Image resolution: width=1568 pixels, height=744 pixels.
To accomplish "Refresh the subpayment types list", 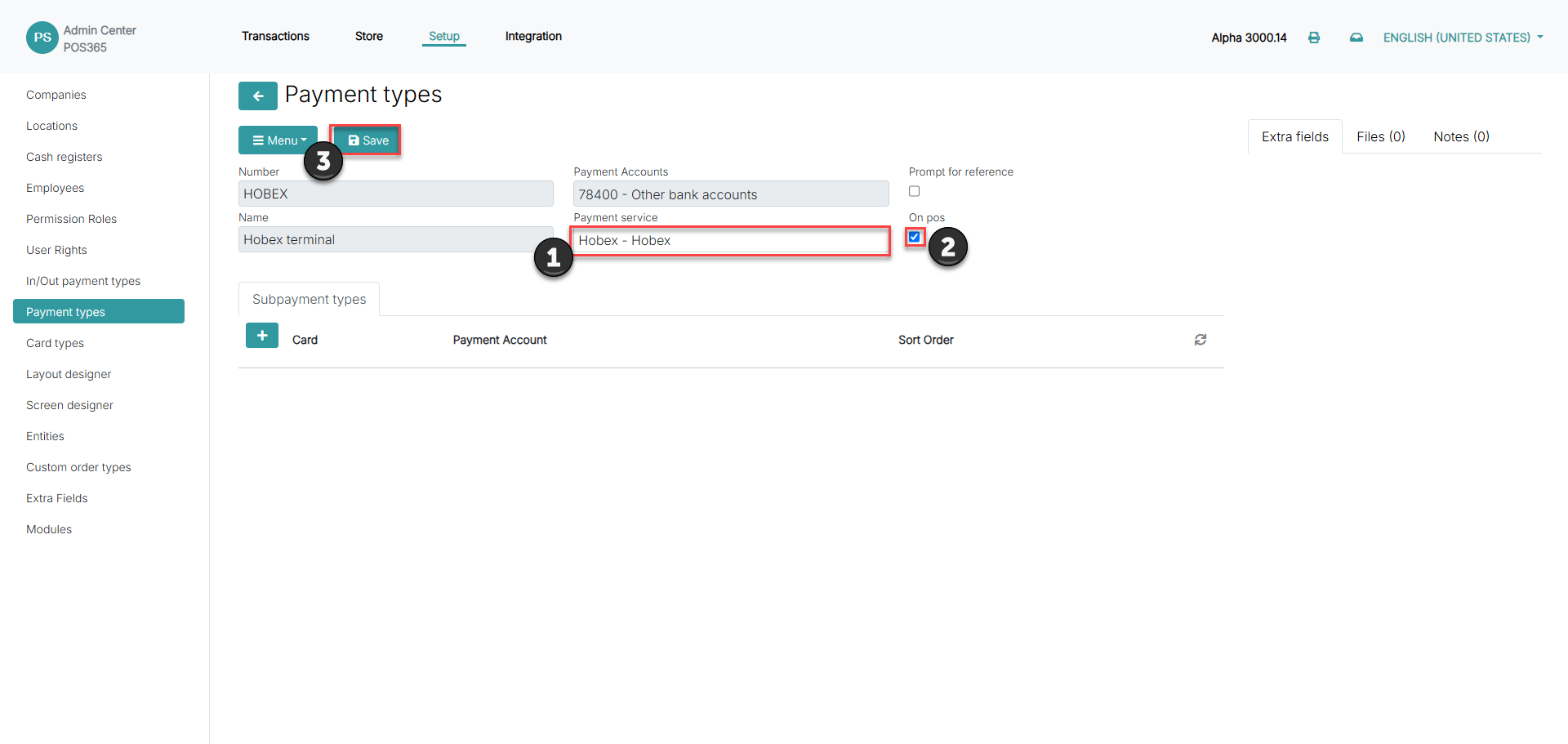I will (x=1200, y=340).
